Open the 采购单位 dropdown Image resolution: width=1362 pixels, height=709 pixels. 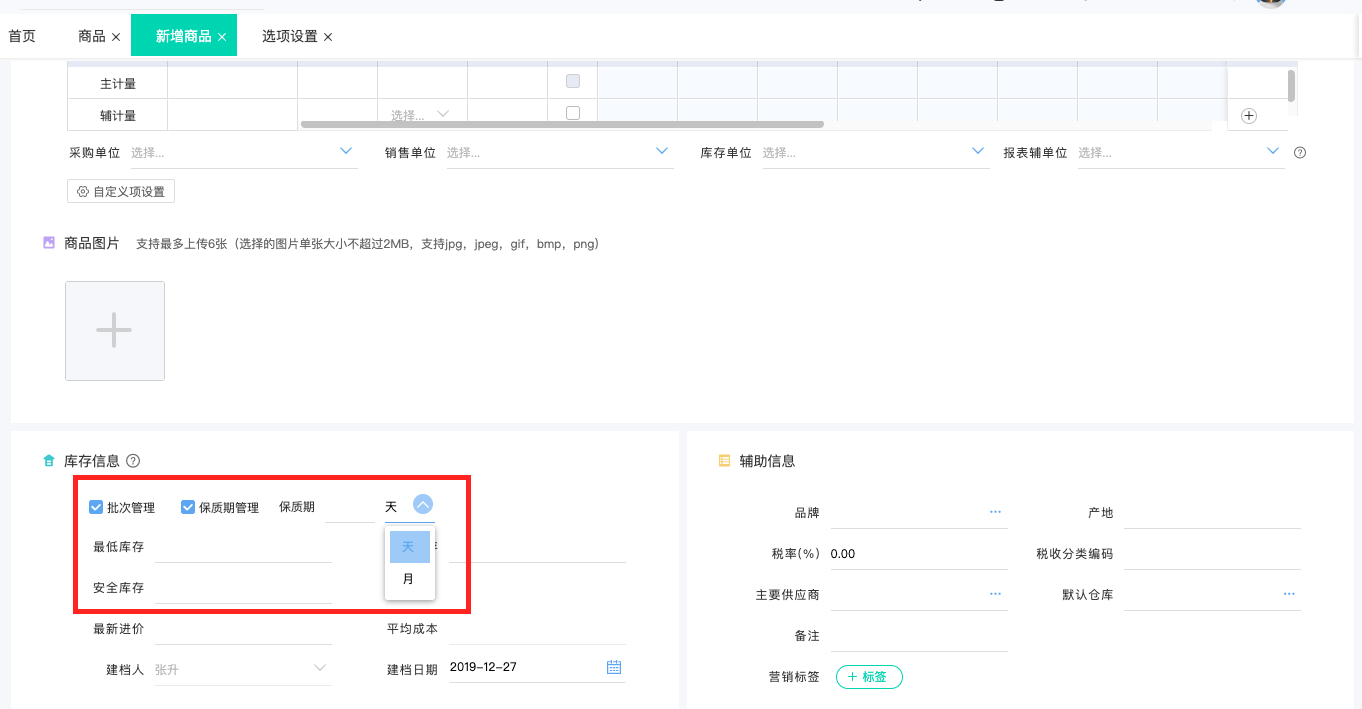click(x=243, y=153)
